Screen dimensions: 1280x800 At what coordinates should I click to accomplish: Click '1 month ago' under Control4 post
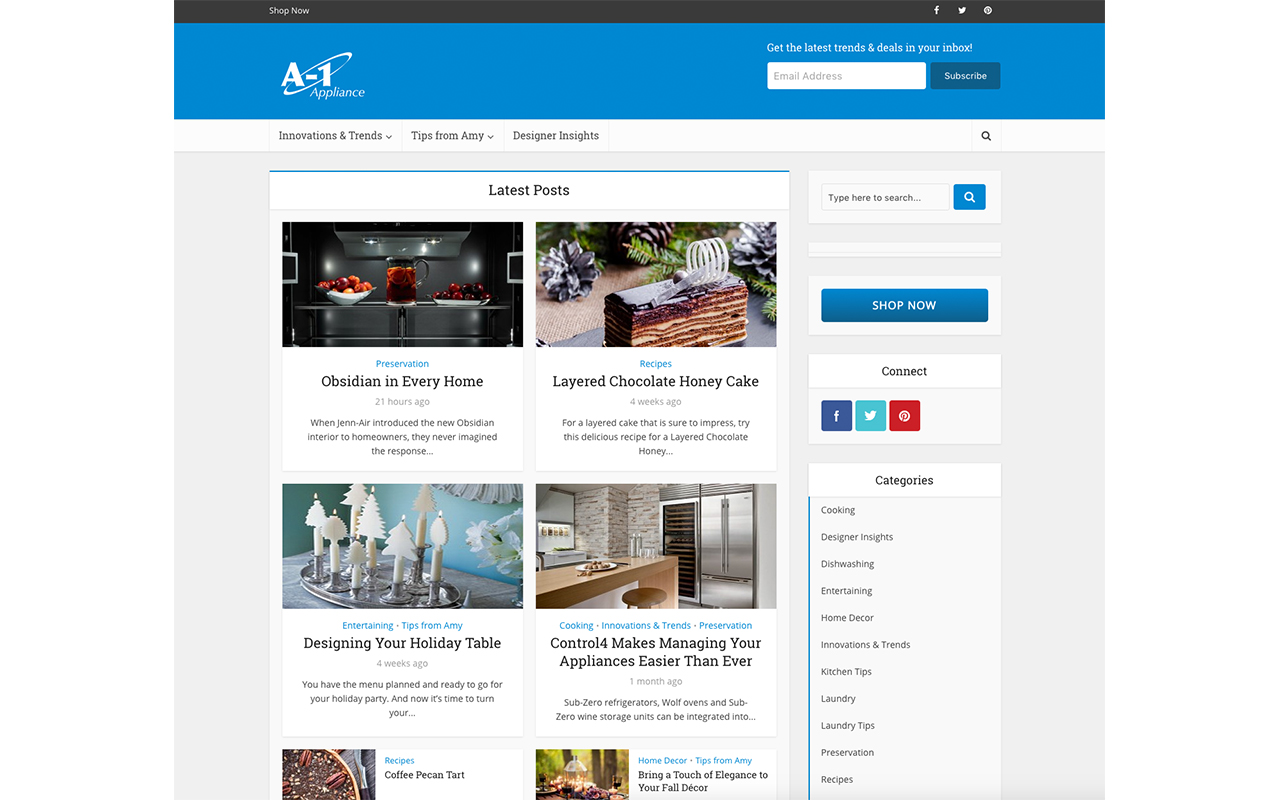pyautogui.click(x=656, y=682)
